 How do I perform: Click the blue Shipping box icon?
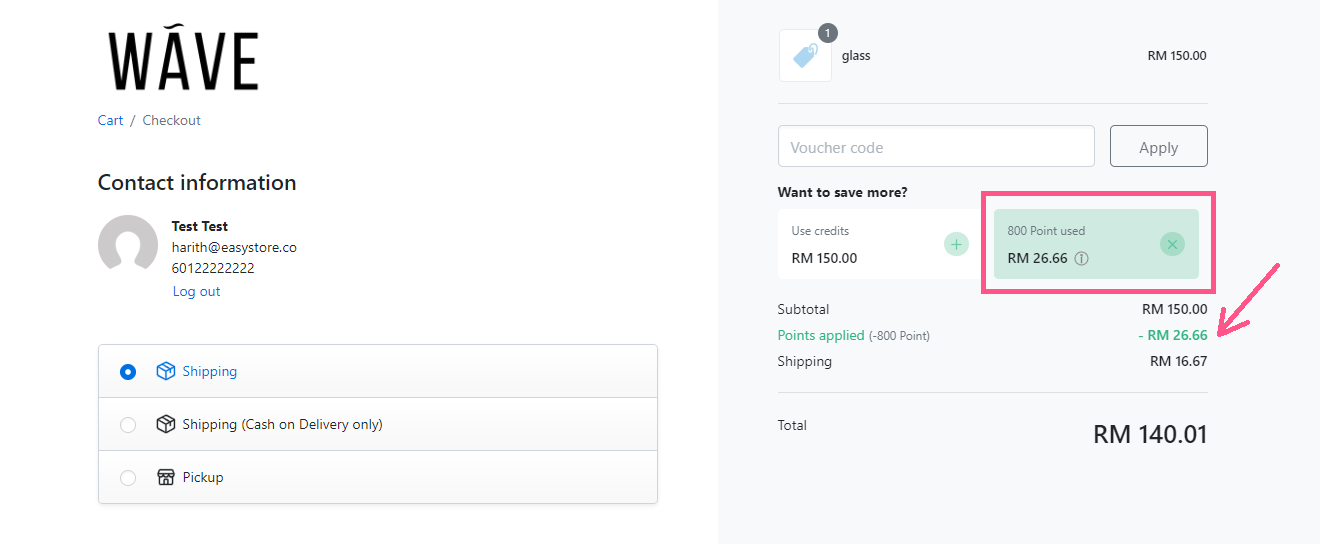click(x=166, y=371)
